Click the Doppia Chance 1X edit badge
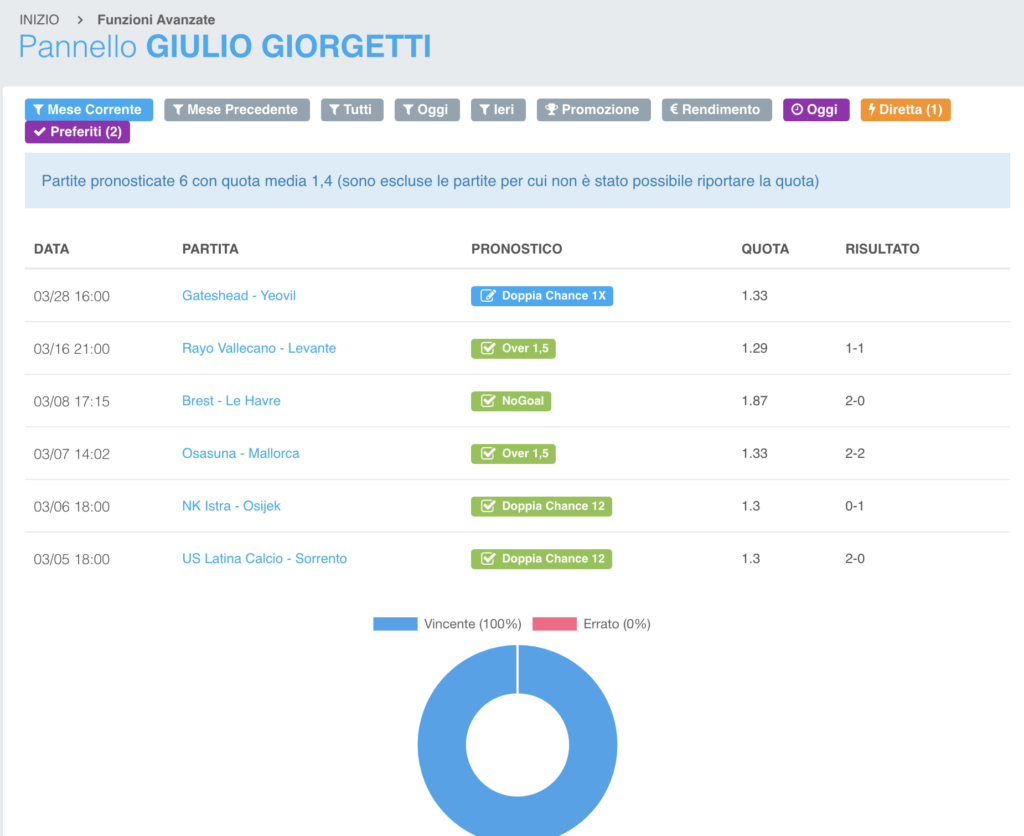 click(542, 296)
